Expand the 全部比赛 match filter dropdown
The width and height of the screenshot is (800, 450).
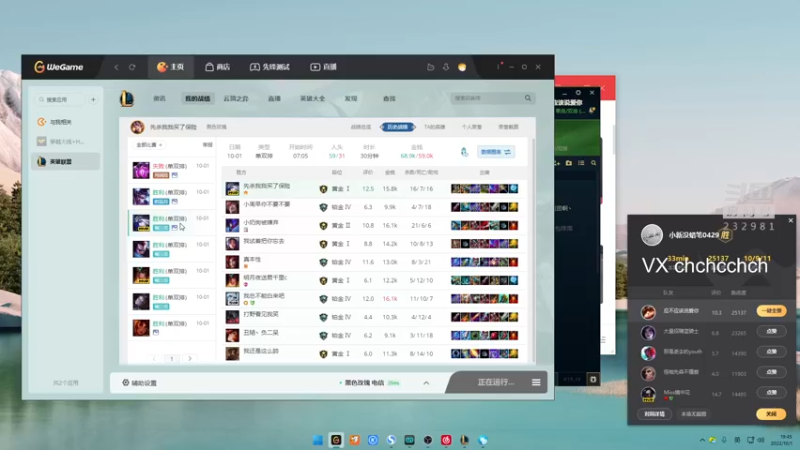[x=149, y=145]
